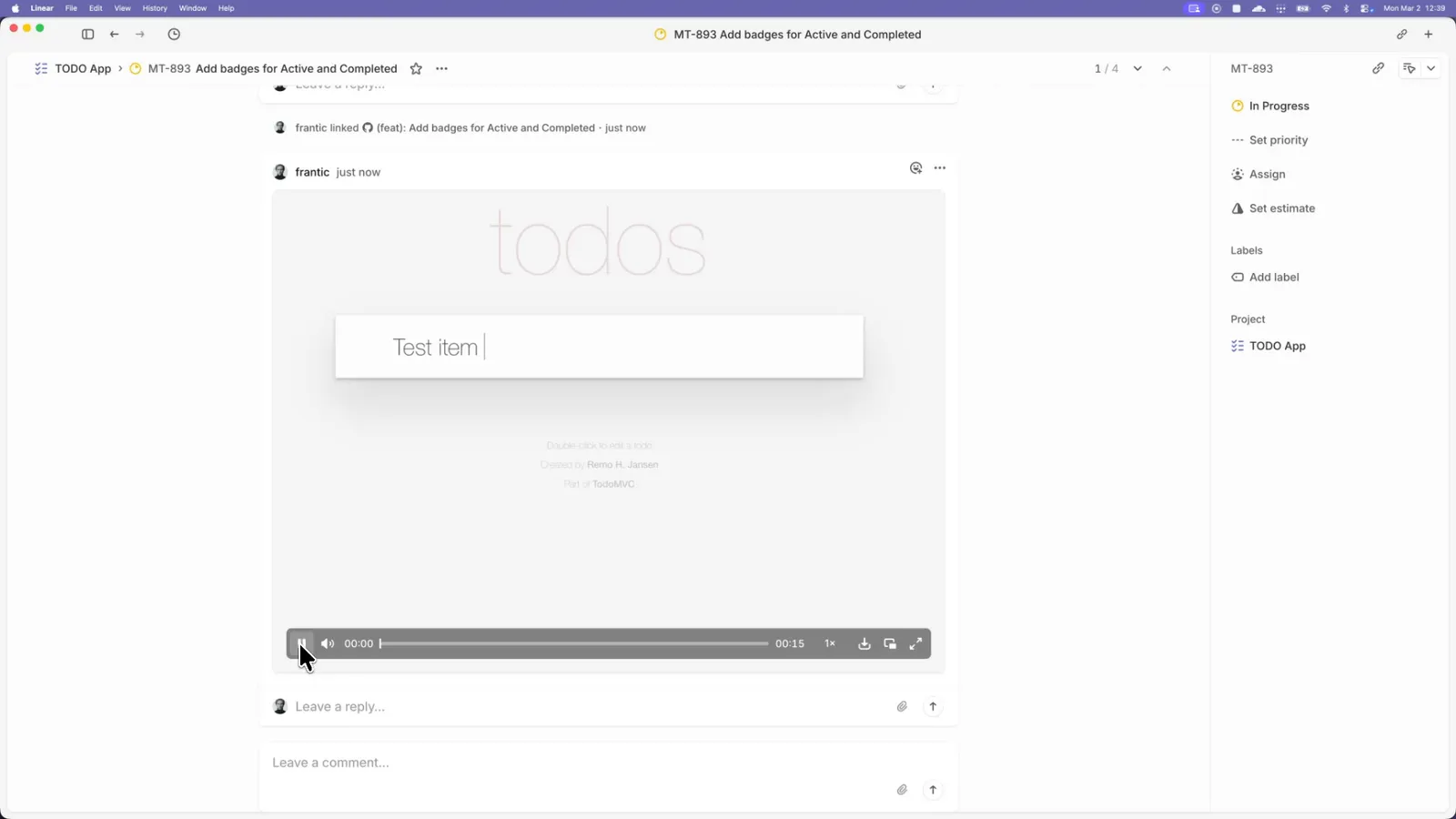Open Set priority selector
The image size is (1456, 819).
coord(1269,140)
